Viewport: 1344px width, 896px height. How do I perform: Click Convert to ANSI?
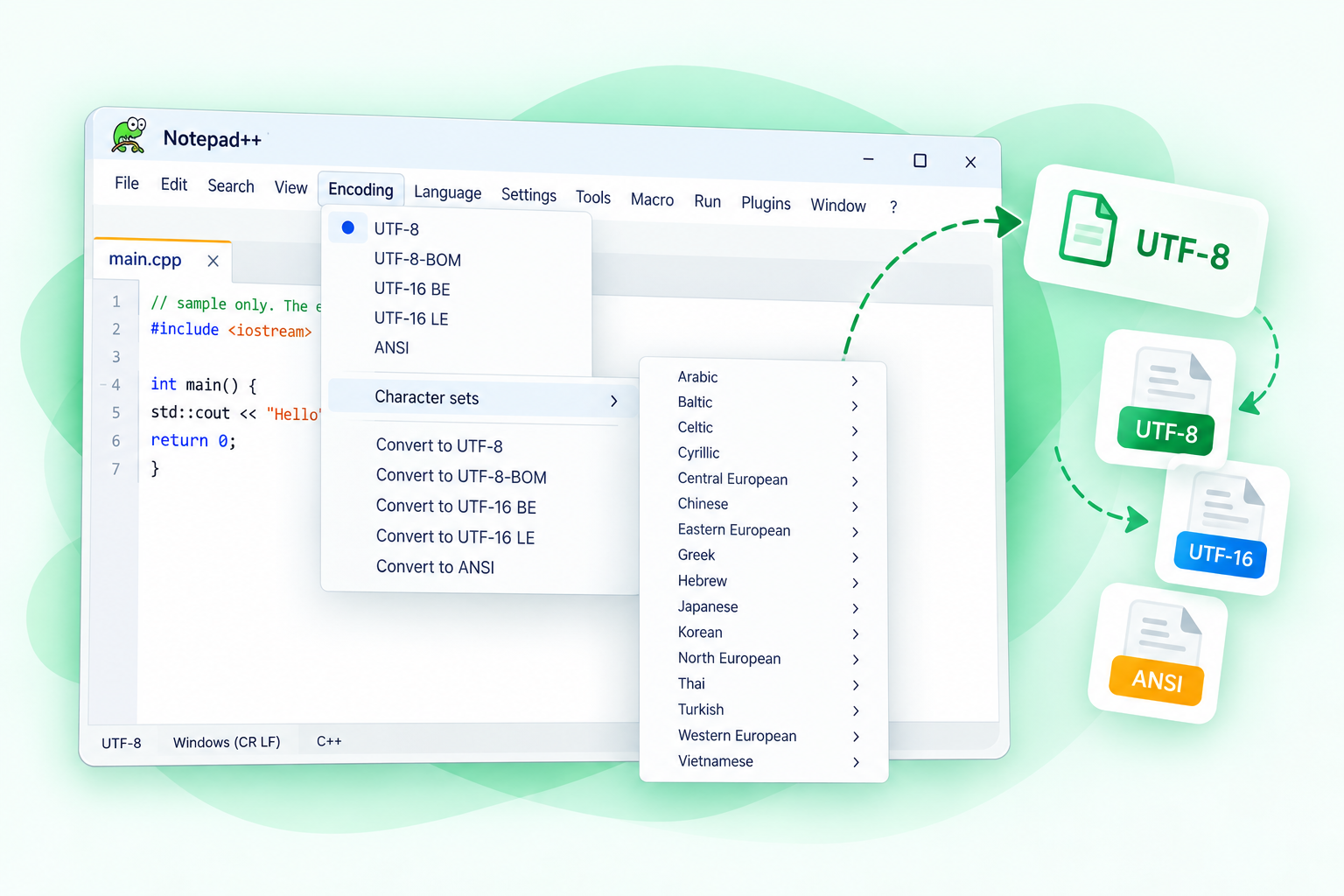[x=435, y=567]
